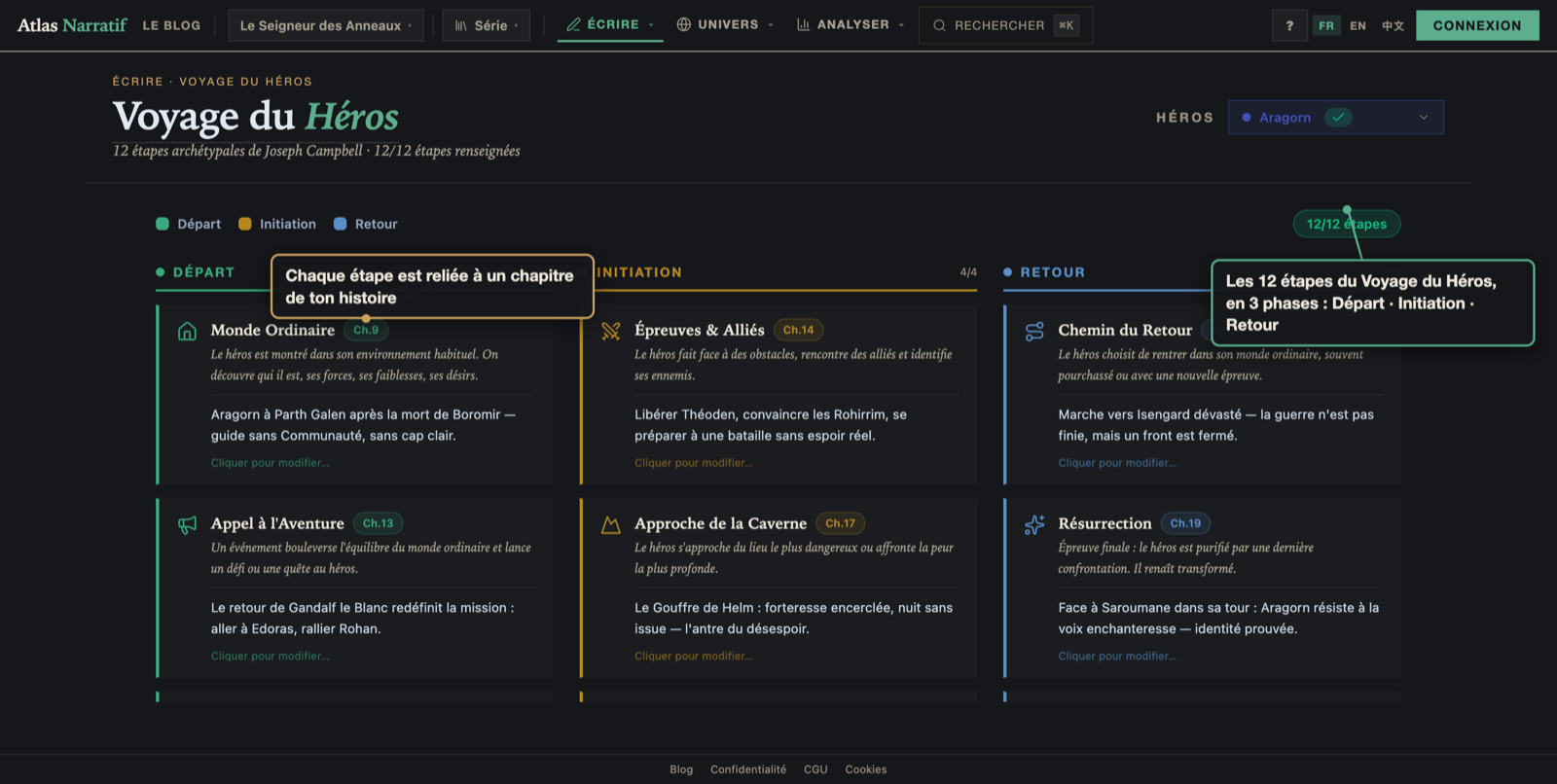Expand the Univers menu
The width and height of the screenshot is (1557, 784).
coord(725,24)
